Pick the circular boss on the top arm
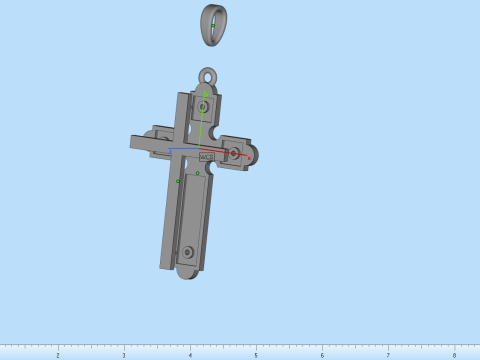 tap(203, 107)
